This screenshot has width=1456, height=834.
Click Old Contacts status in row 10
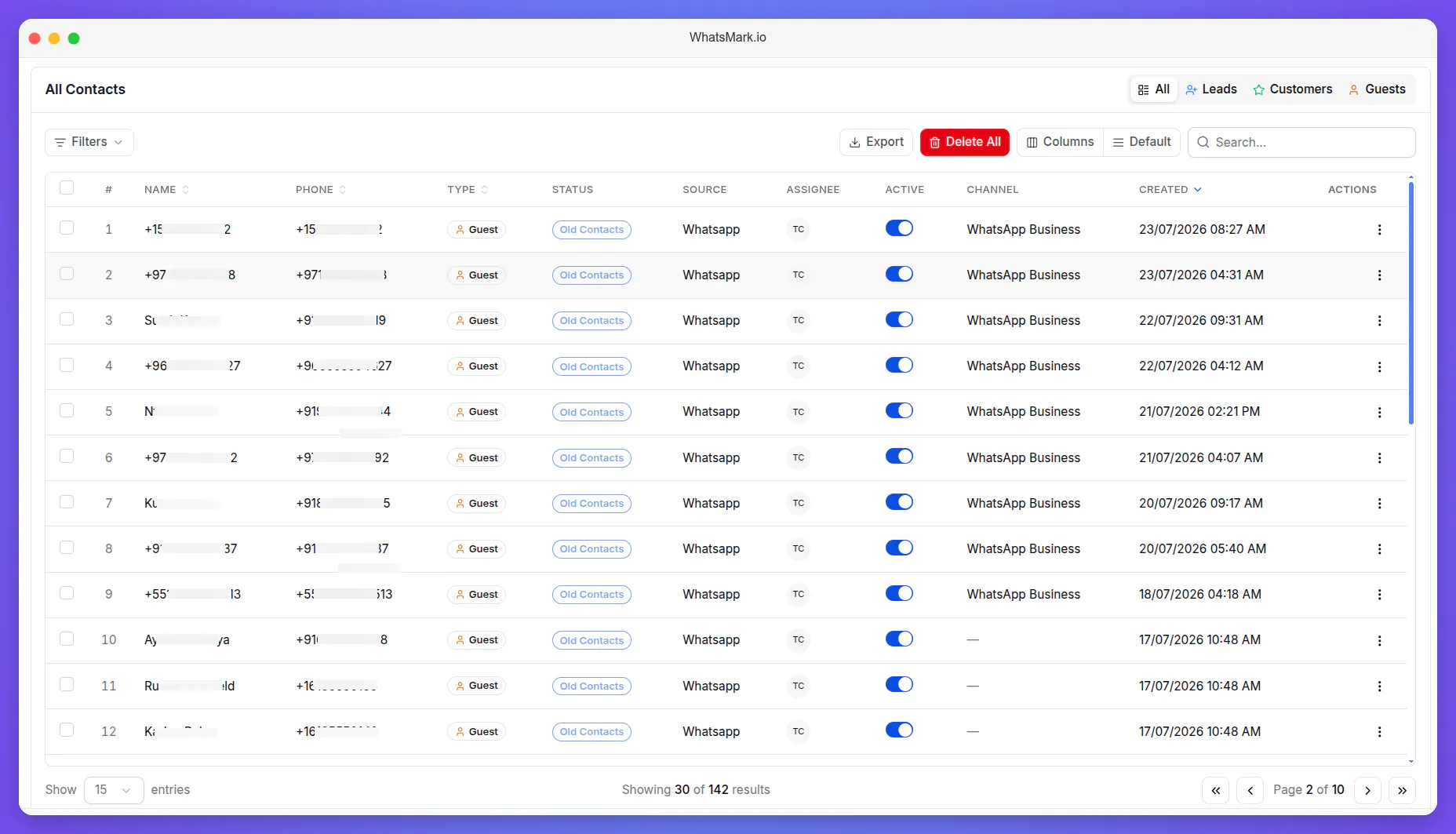click(591, 640)
